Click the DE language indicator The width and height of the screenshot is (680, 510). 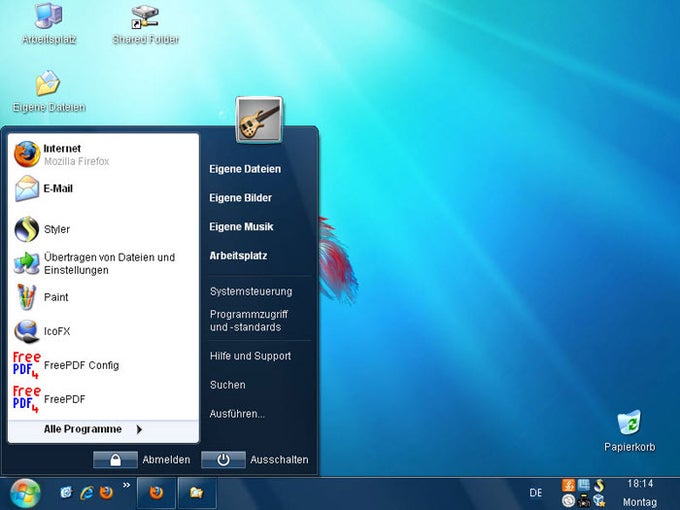[536, 493]
